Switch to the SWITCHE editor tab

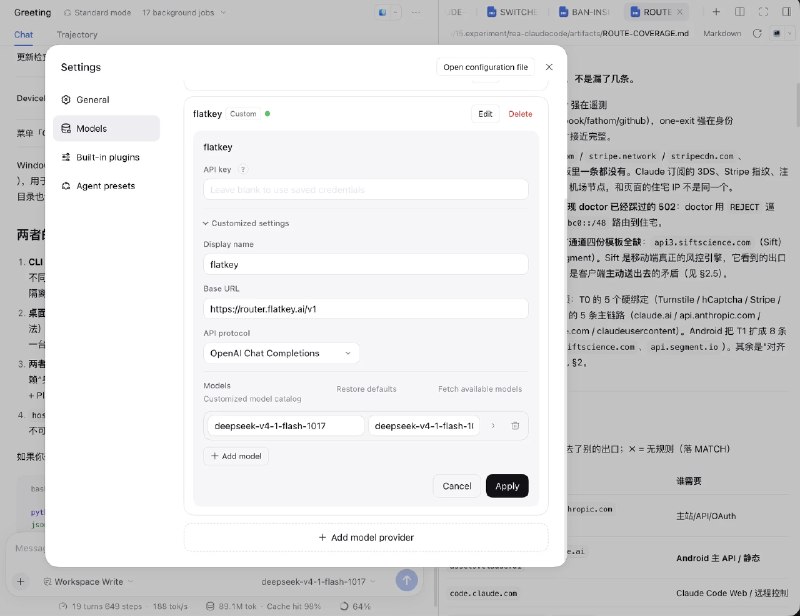512,12
